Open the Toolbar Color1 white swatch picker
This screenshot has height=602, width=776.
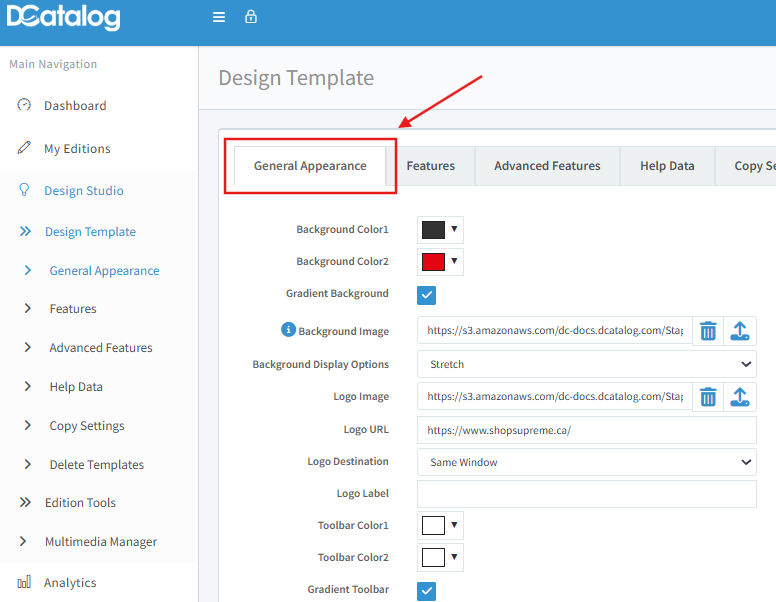[x=440, y=526]
